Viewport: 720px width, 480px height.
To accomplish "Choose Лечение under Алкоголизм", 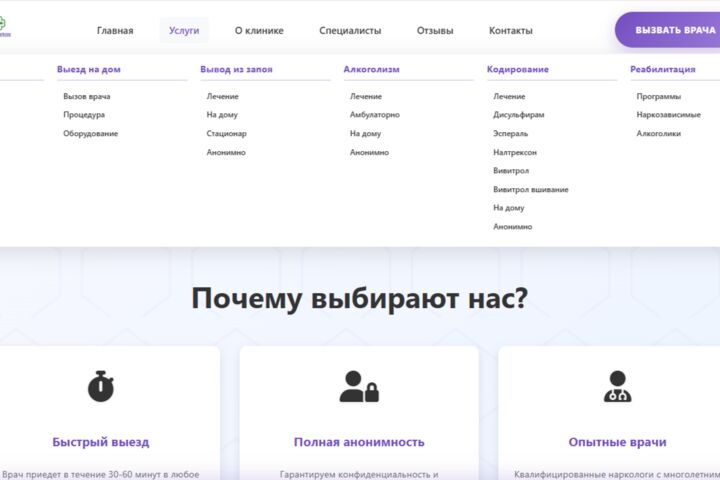I will 366,96.
